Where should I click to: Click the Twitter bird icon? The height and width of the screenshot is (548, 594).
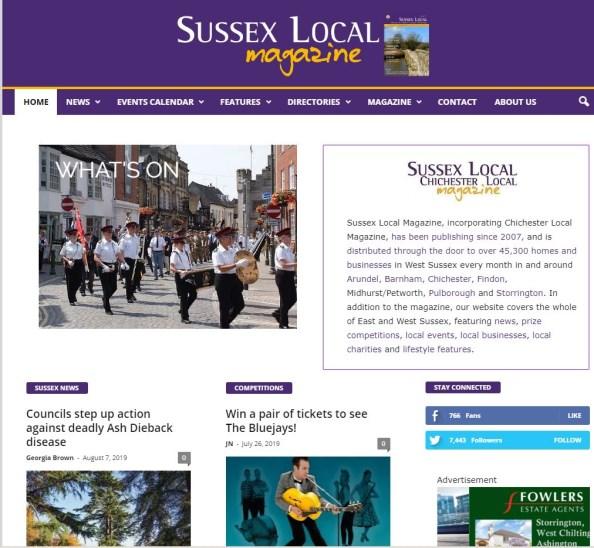point(435,440)
